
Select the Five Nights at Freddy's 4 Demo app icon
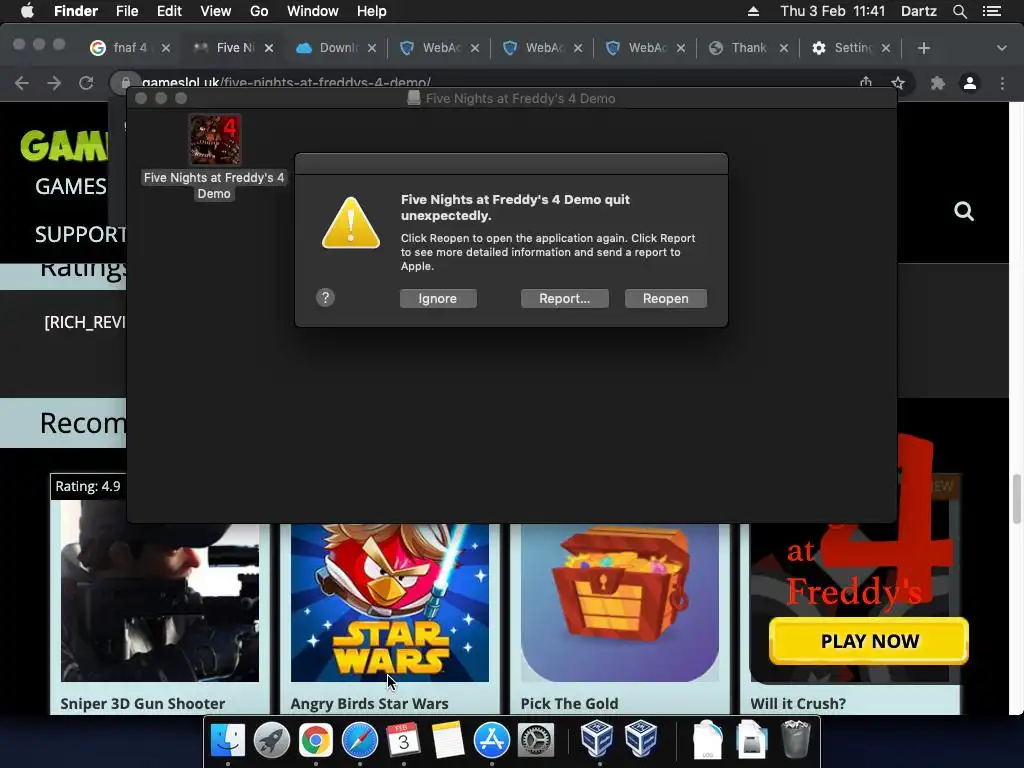tap(215, 140)
